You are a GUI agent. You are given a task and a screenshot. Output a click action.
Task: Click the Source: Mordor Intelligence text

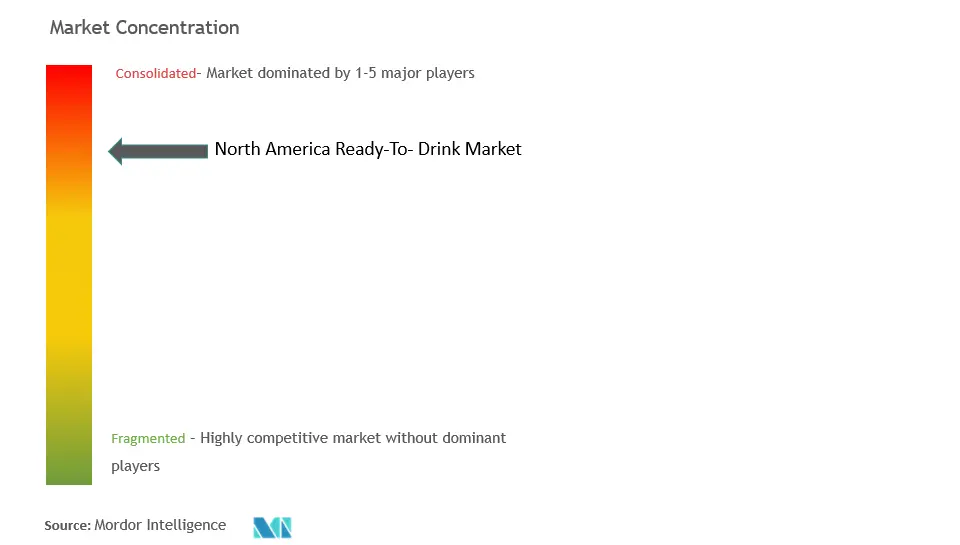[x=135, y=525]
